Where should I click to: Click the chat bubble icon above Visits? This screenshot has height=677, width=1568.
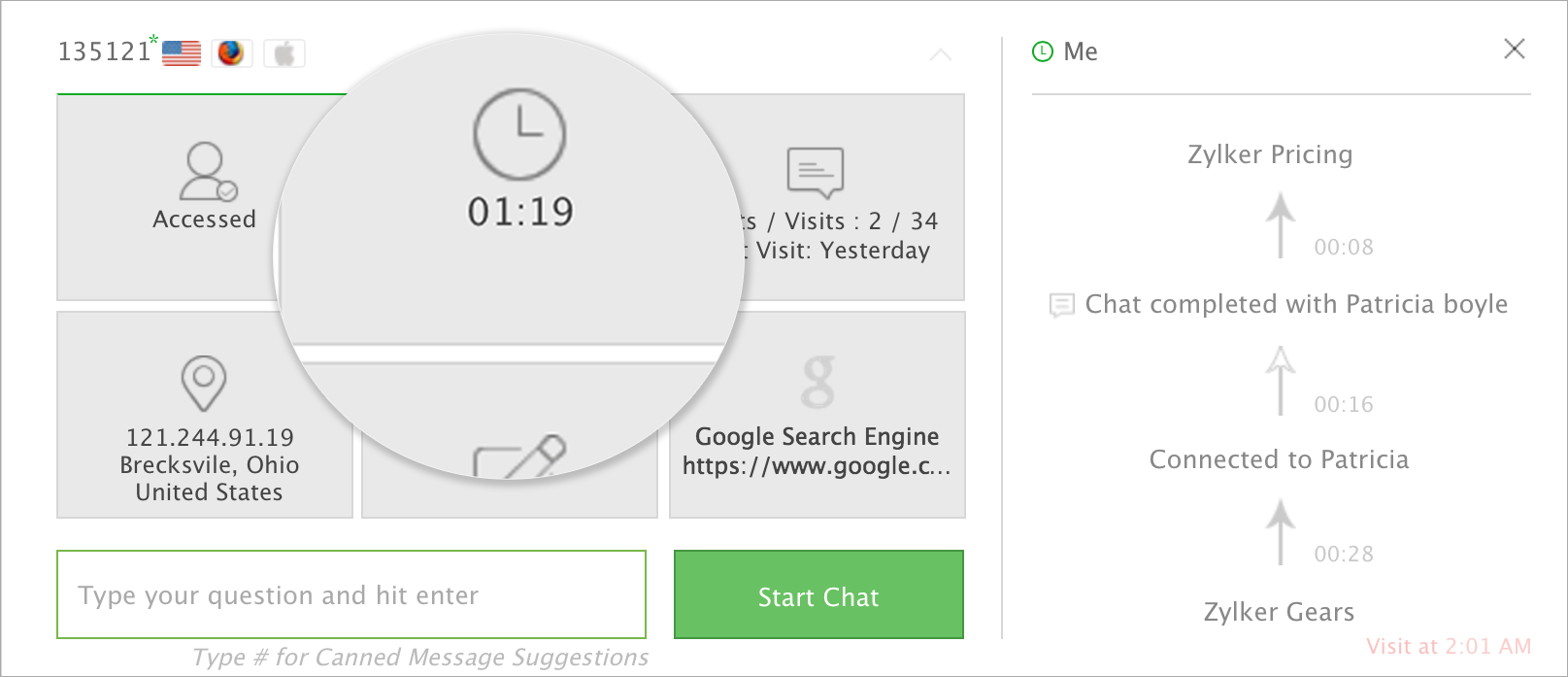[x=815, y=172]
